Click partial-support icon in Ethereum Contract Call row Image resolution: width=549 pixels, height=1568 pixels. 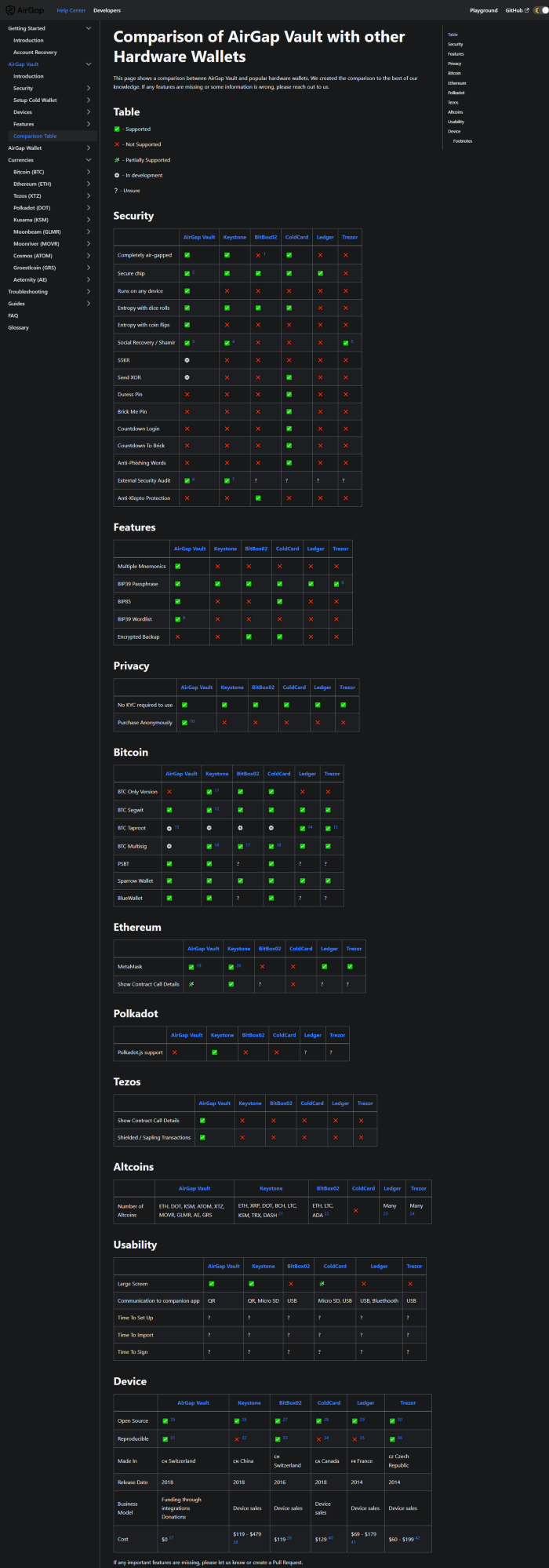coord(191,984)
